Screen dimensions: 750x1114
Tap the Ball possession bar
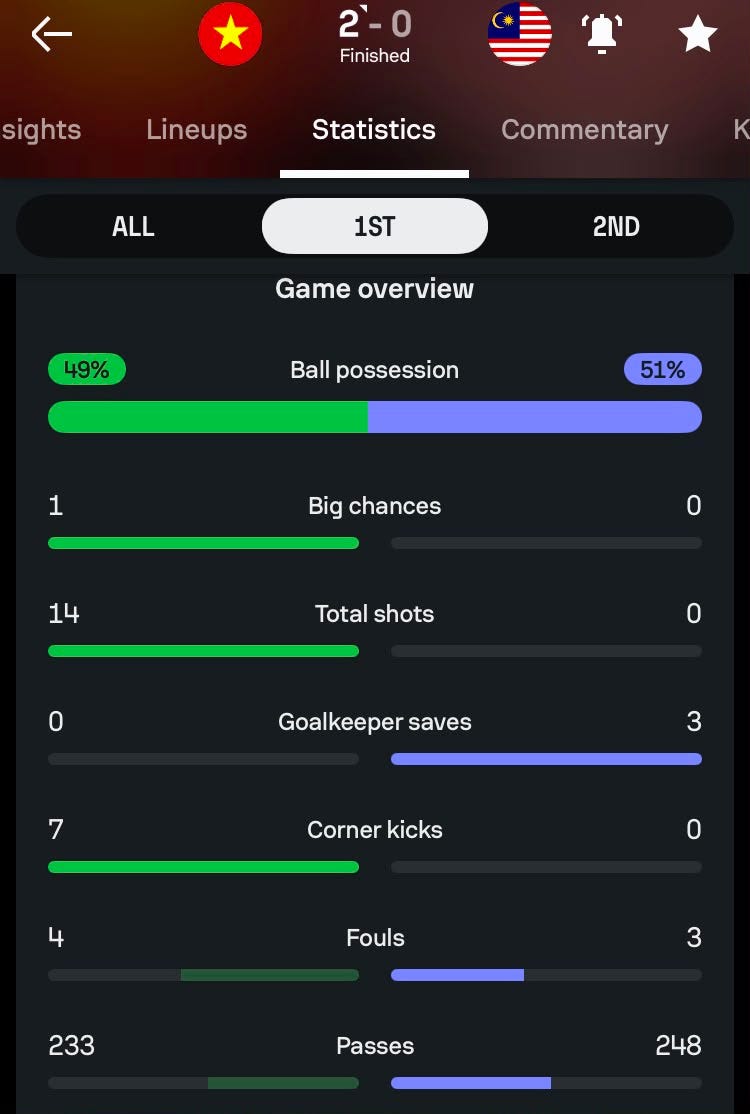375,417
